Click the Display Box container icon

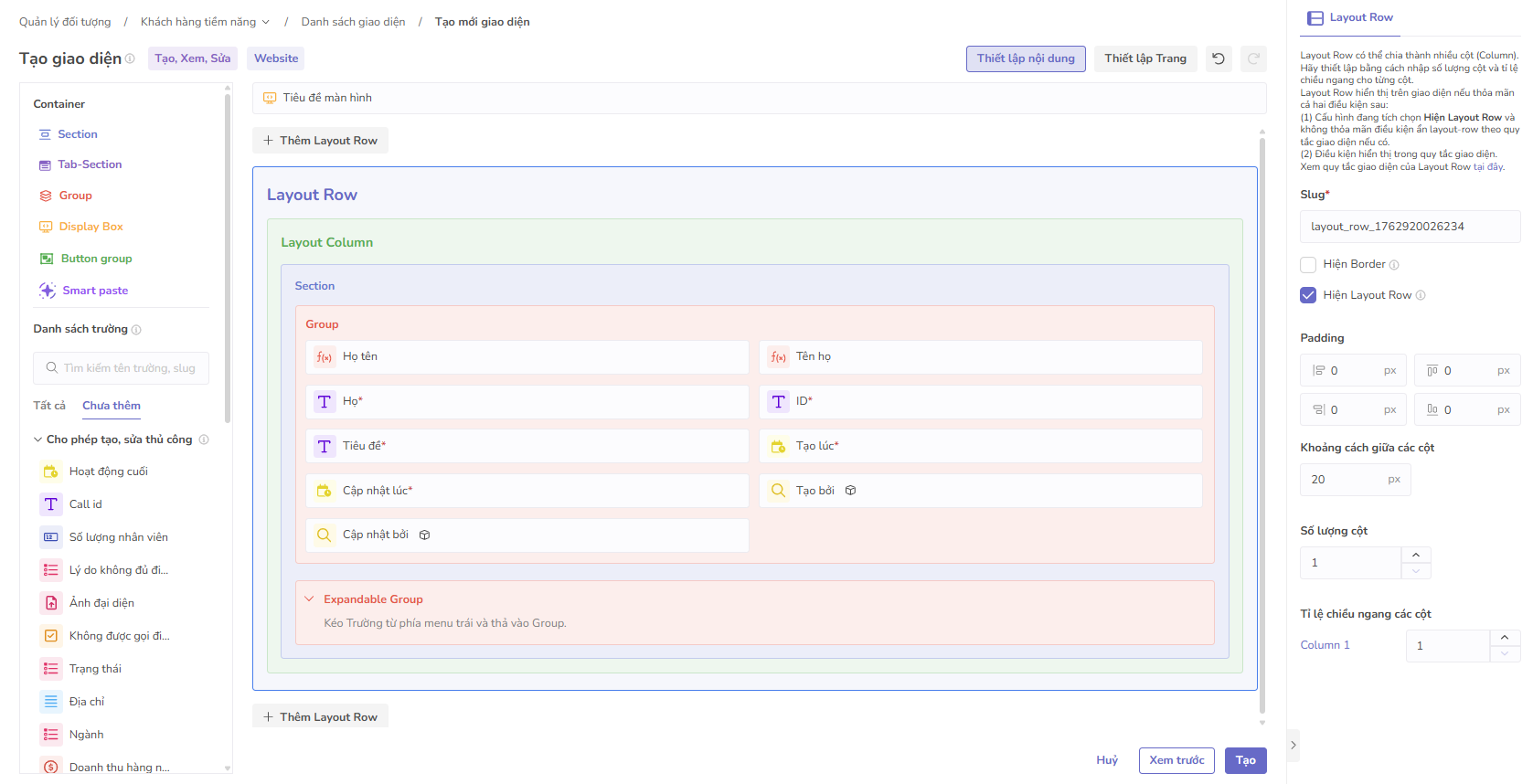46,227
